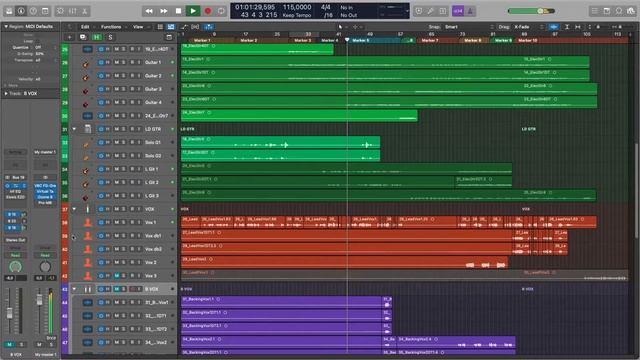640x360 pixels.
Task: Start playback with Play button
Action: (193, 11)
